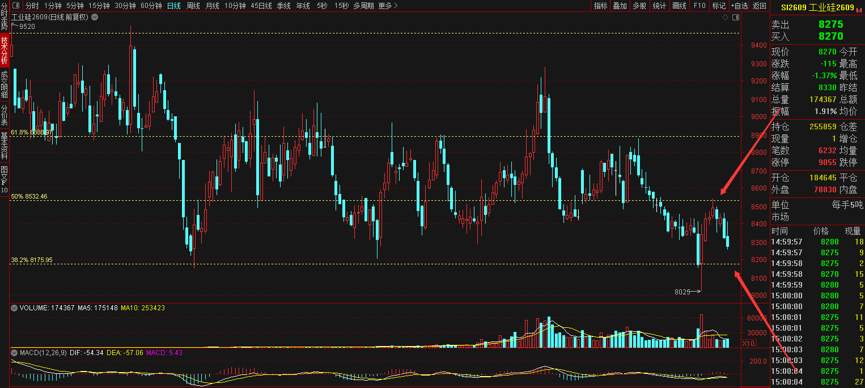The image size is (865, 388).
Task: Click the F10 info button
Action: pos(699,6)
